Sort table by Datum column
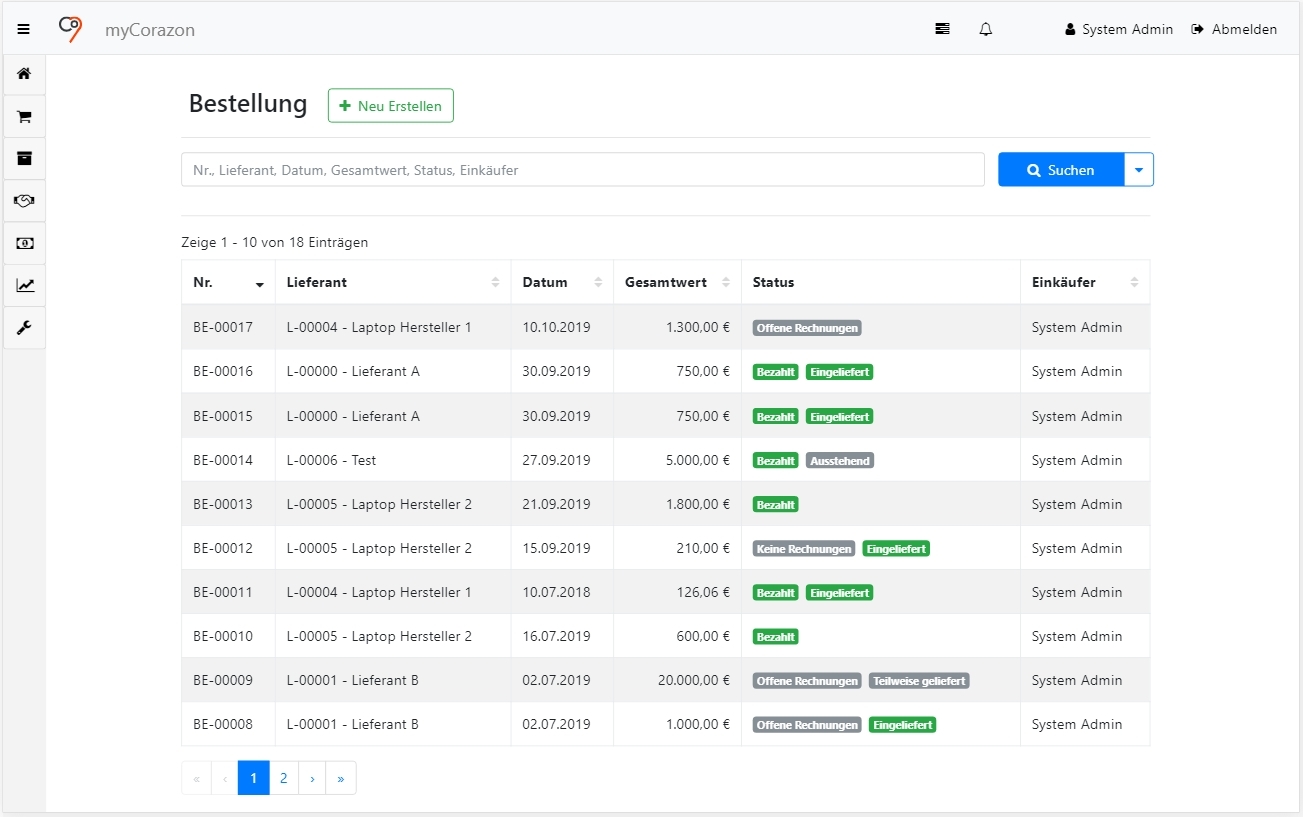The height and width of the screenshot is (817, 1303). click(561, 283)
